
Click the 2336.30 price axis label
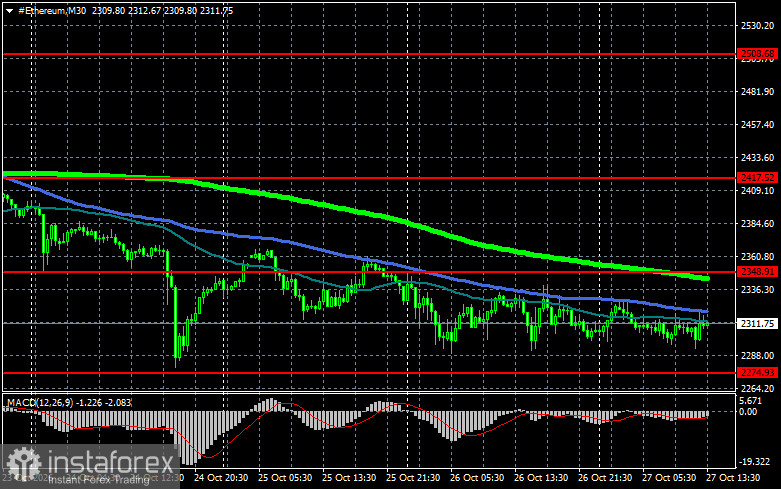coord(758,289)
